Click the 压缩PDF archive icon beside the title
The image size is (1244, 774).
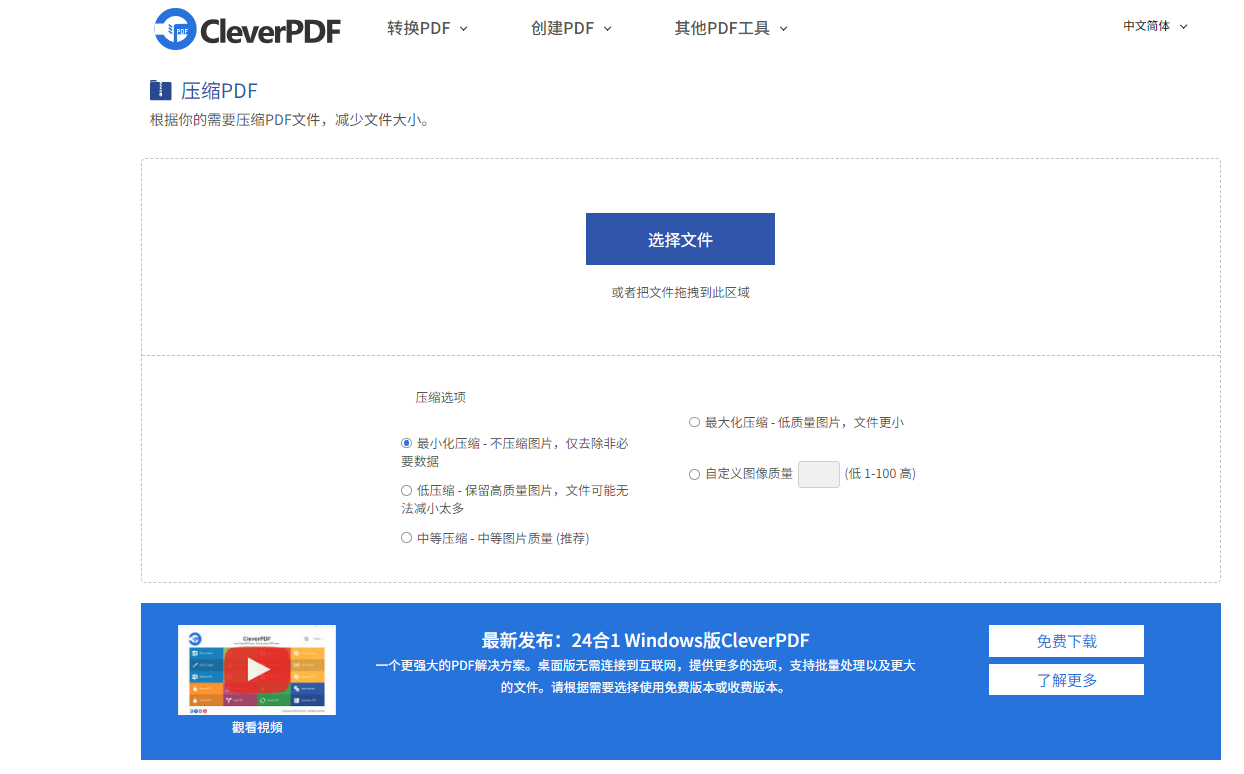(x=160, y=91)
